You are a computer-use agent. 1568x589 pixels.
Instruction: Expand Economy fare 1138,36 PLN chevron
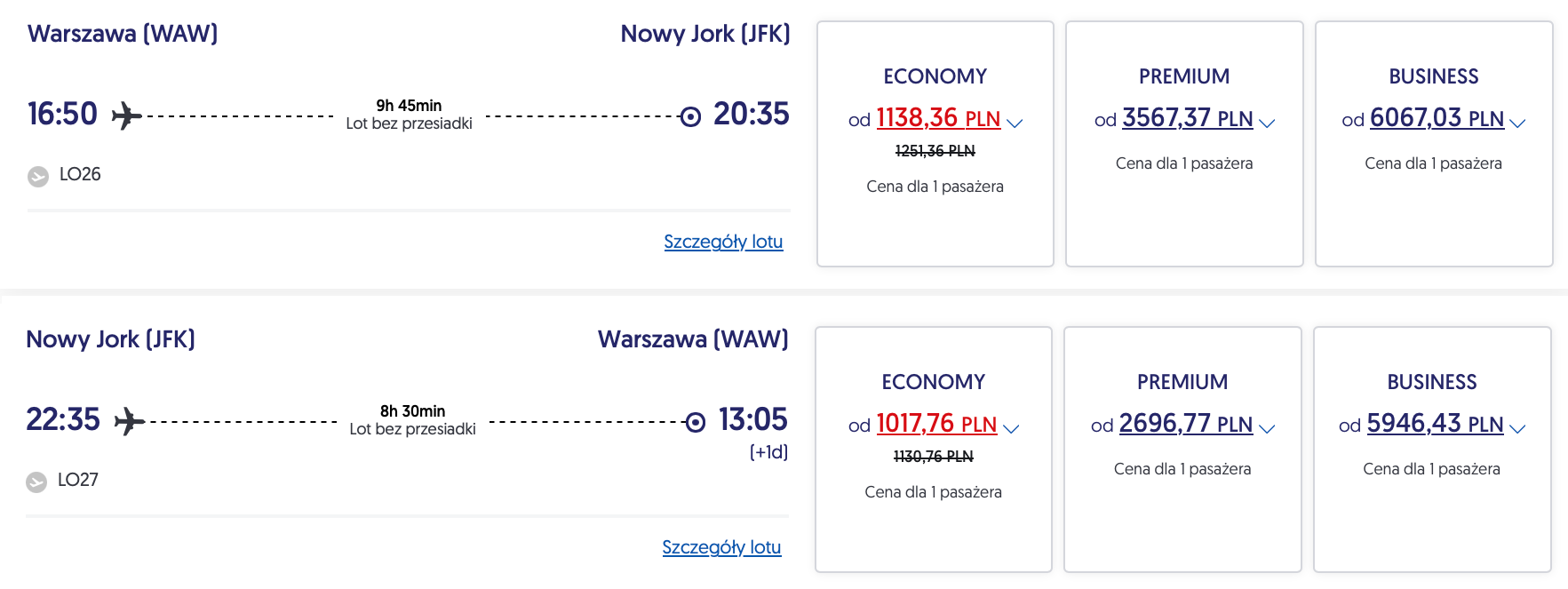[1015, 123]
